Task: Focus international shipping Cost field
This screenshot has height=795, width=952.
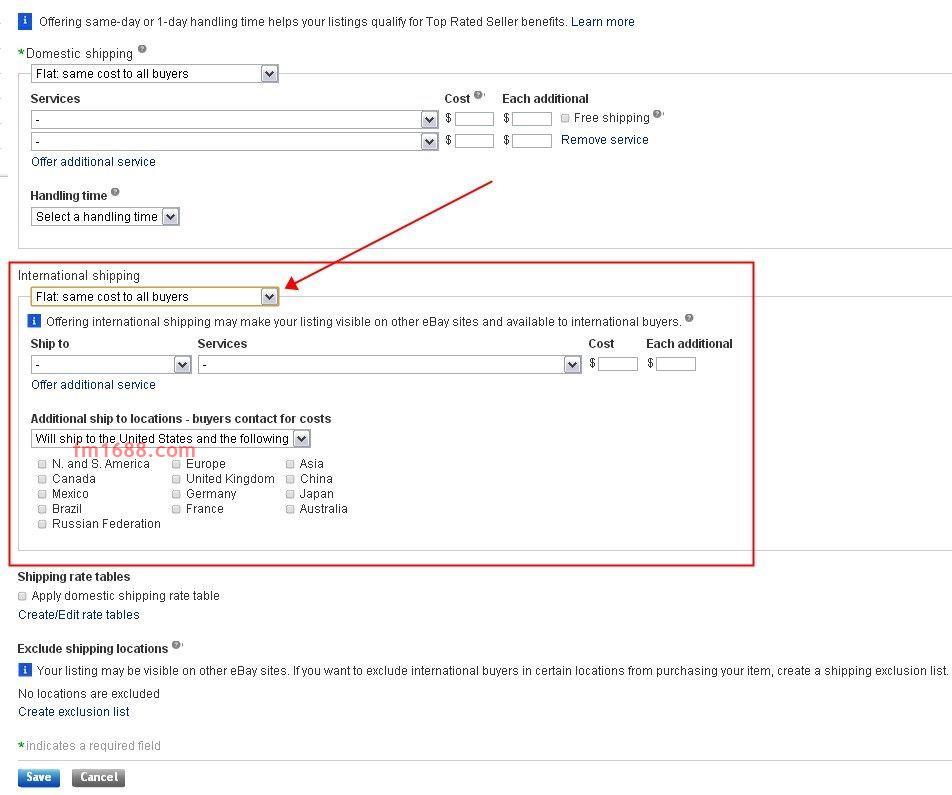Action: click(618, 364)
